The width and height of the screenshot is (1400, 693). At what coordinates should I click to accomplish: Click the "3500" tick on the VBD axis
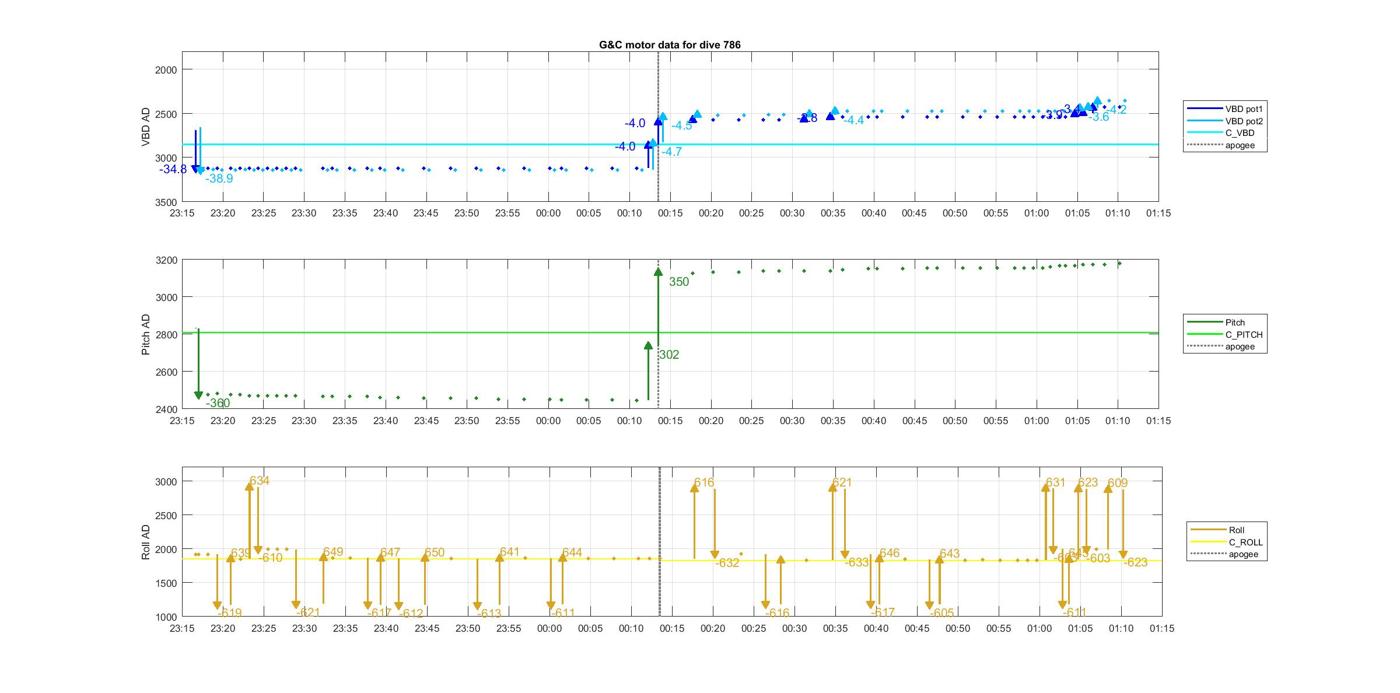[165, 202]
